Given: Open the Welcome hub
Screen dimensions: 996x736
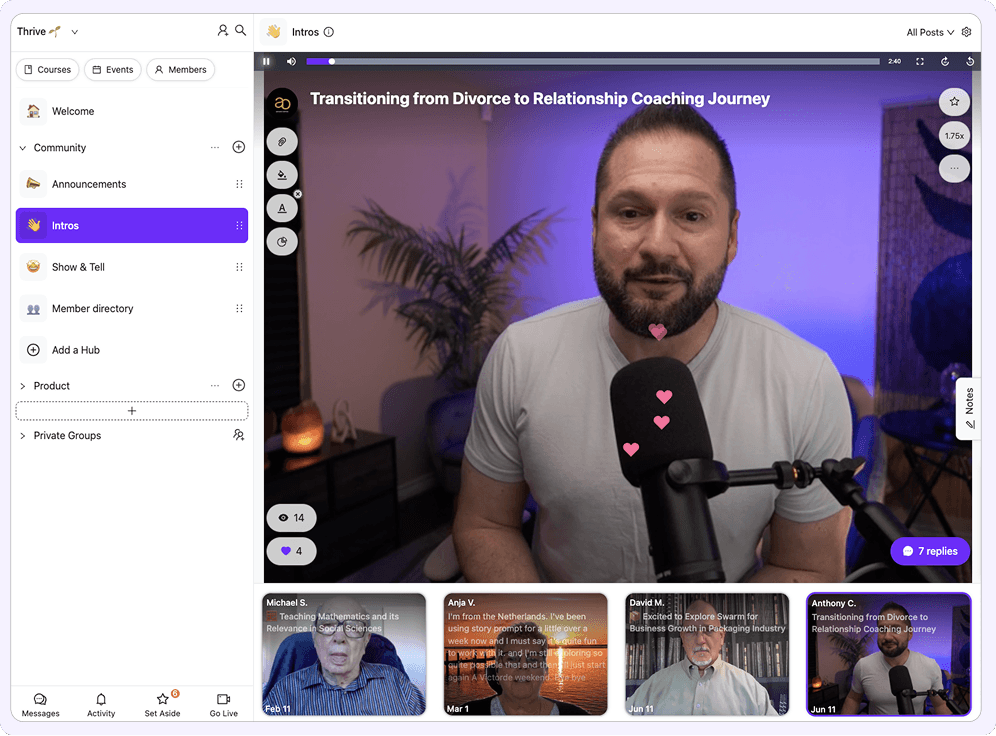Looking at the screenshot, I should coord(131,111).
